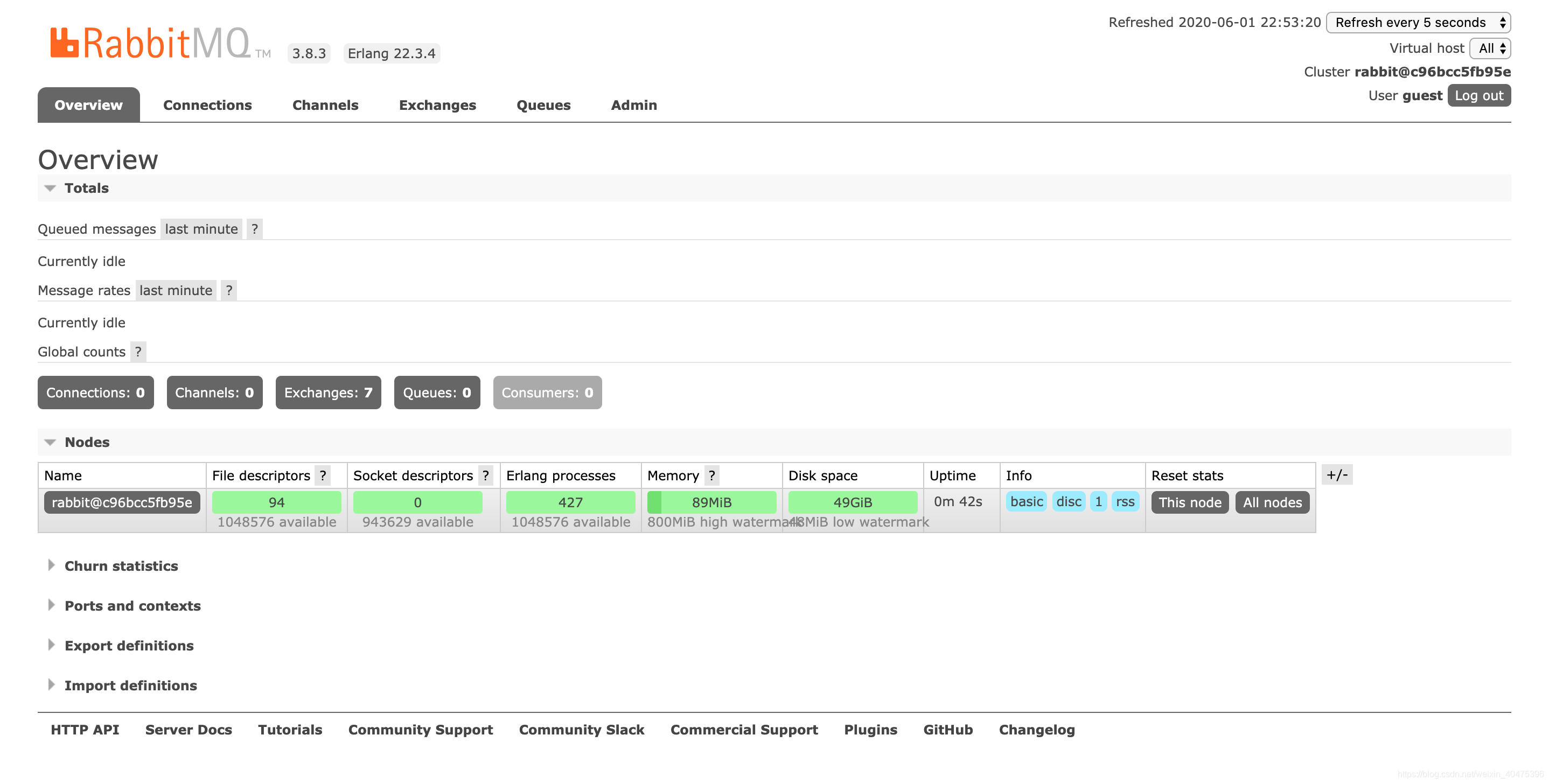Switch to the Queues tab

543,104
